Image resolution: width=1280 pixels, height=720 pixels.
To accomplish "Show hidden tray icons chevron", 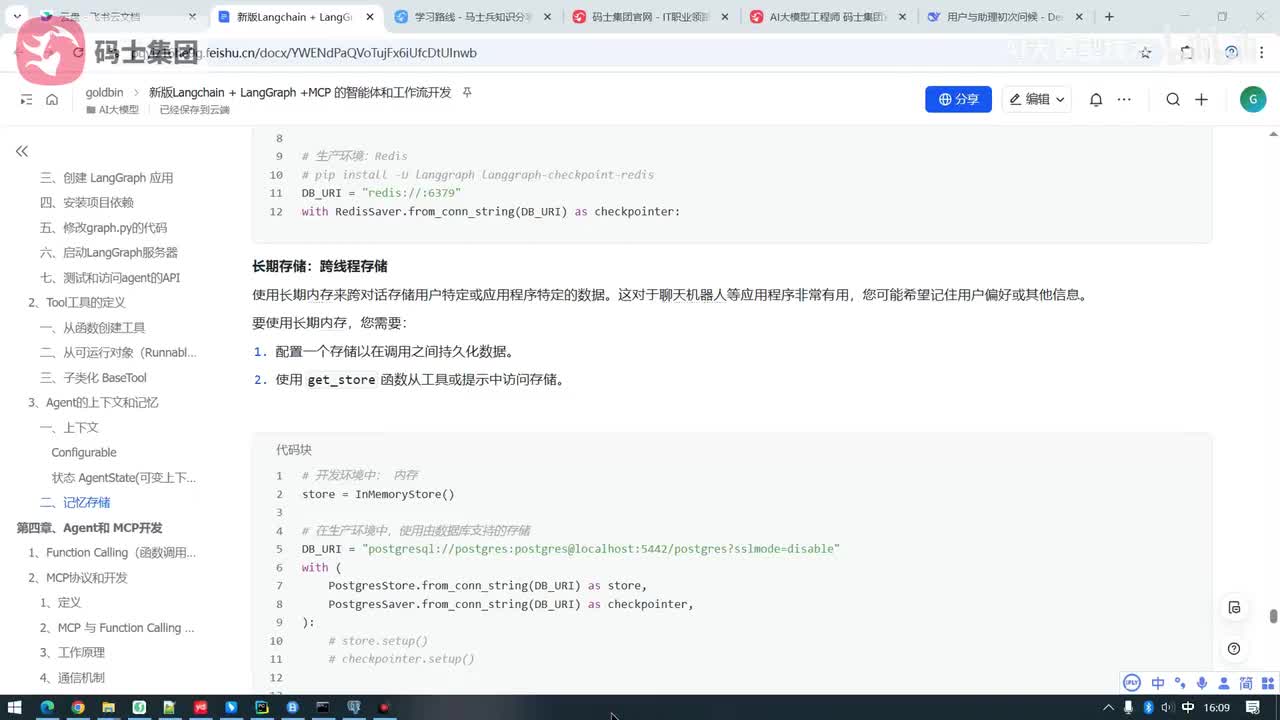I will click(x=1109, y=707).
